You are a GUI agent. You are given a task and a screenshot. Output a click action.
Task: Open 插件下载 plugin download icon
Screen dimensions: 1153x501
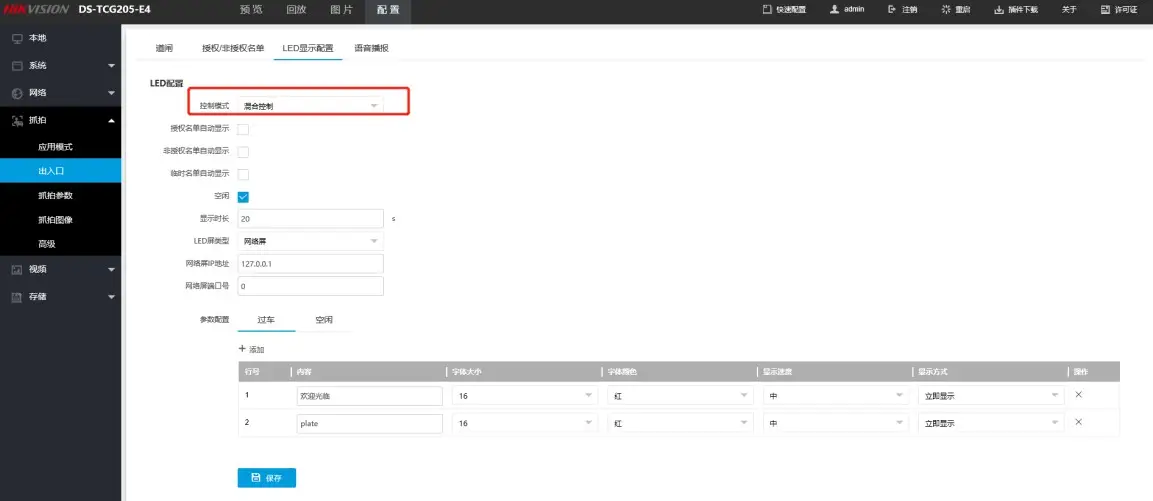click(998, 9)
